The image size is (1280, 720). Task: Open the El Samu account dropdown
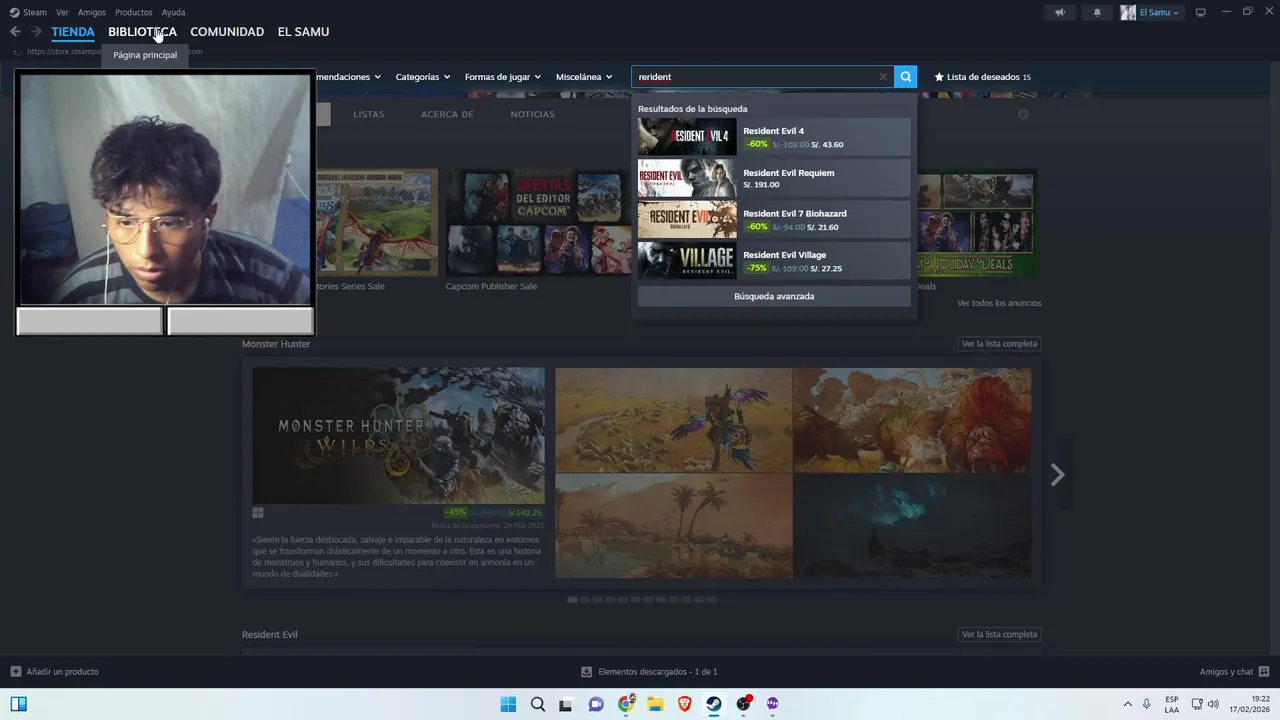click(x=1150, y=12)
